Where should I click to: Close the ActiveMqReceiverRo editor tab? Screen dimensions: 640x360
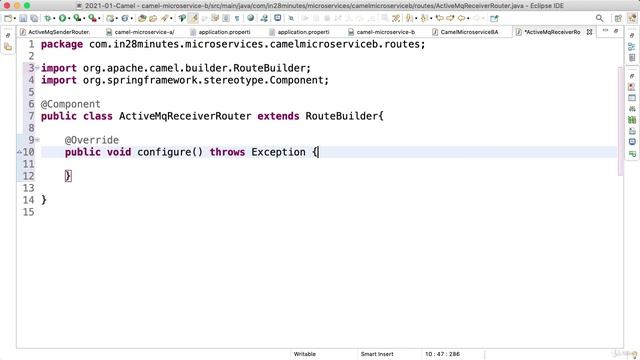[x=589, y=32]
